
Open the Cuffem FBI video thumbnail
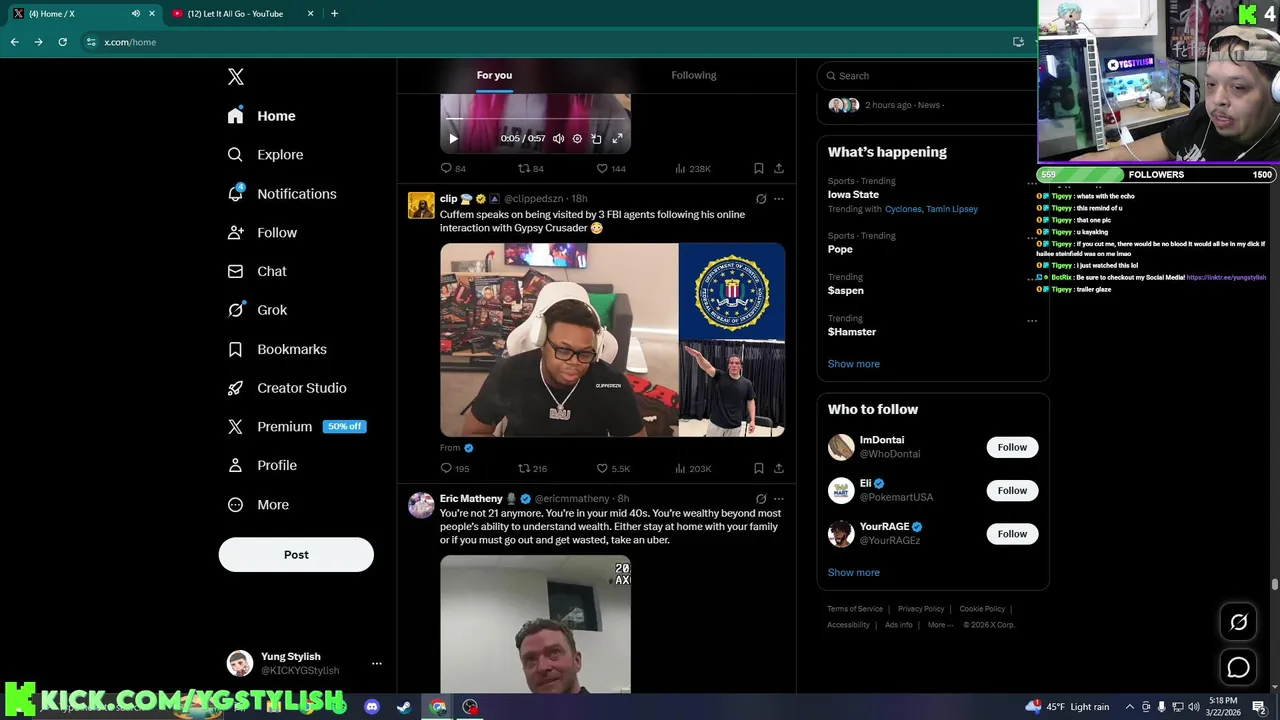(612, 340)
